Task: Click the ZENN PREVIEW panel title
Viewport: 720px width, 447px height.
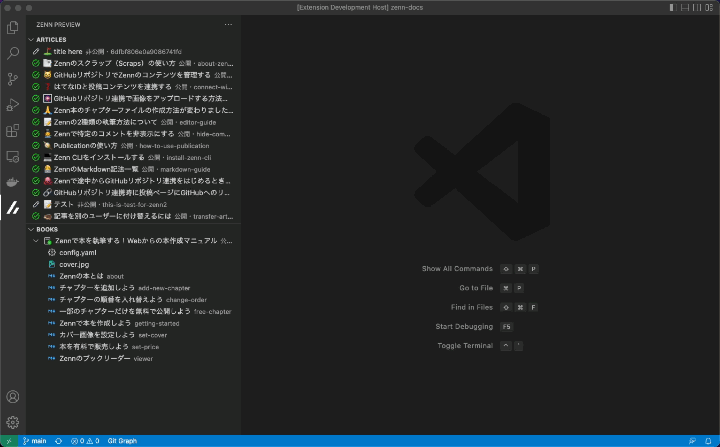Action: (58, 25)
